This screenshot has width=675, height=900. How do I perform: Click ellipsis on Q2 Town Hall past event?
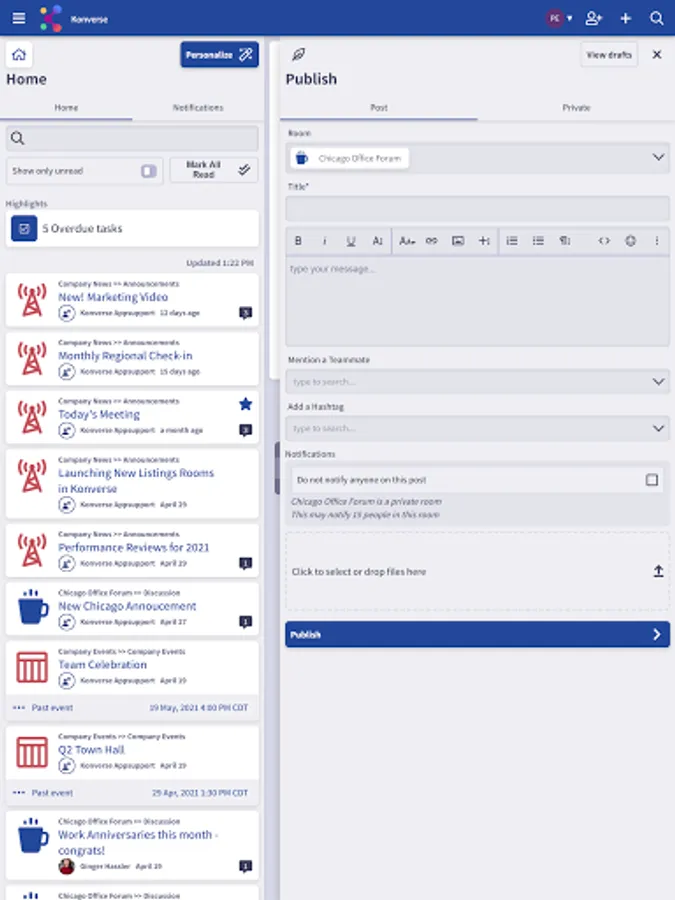(19, 793)
